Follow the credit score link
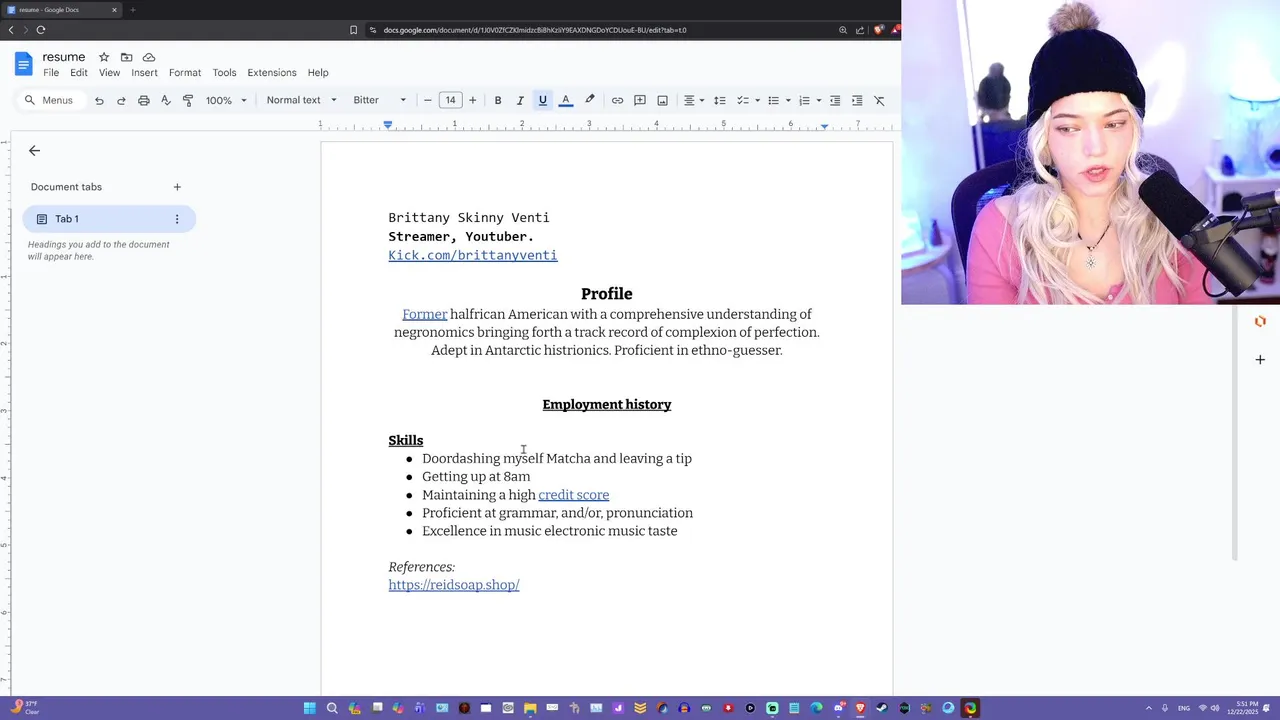This screenshot has width=1280, height=720. pyautogui.click(x=574, y=495)
